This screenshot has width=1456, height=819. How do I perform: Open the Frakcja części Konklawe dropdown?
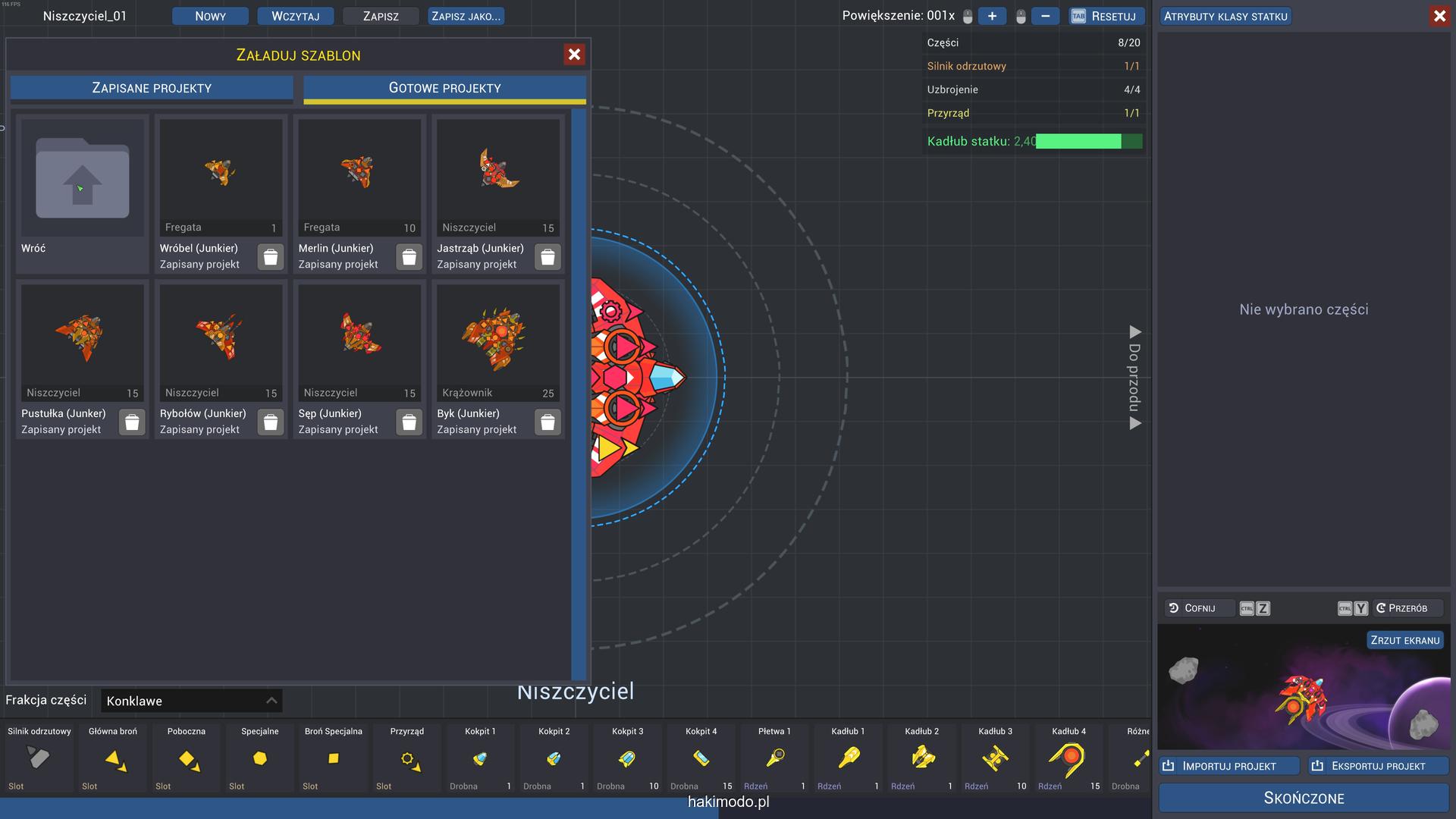[x=191, y=701]
